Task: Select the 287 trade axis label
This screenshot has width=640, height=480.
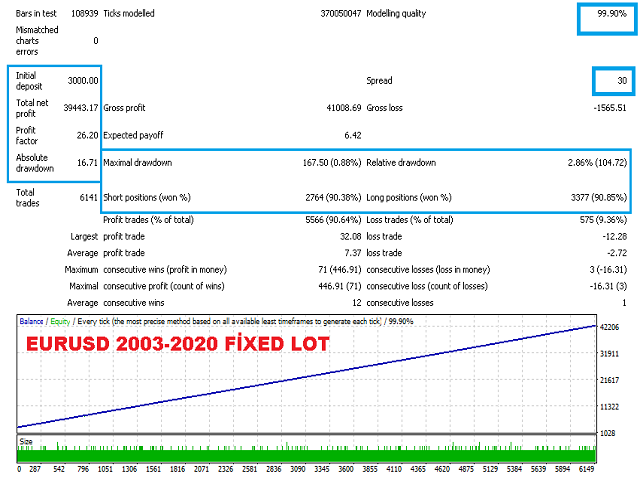Action: coord(35,469)
